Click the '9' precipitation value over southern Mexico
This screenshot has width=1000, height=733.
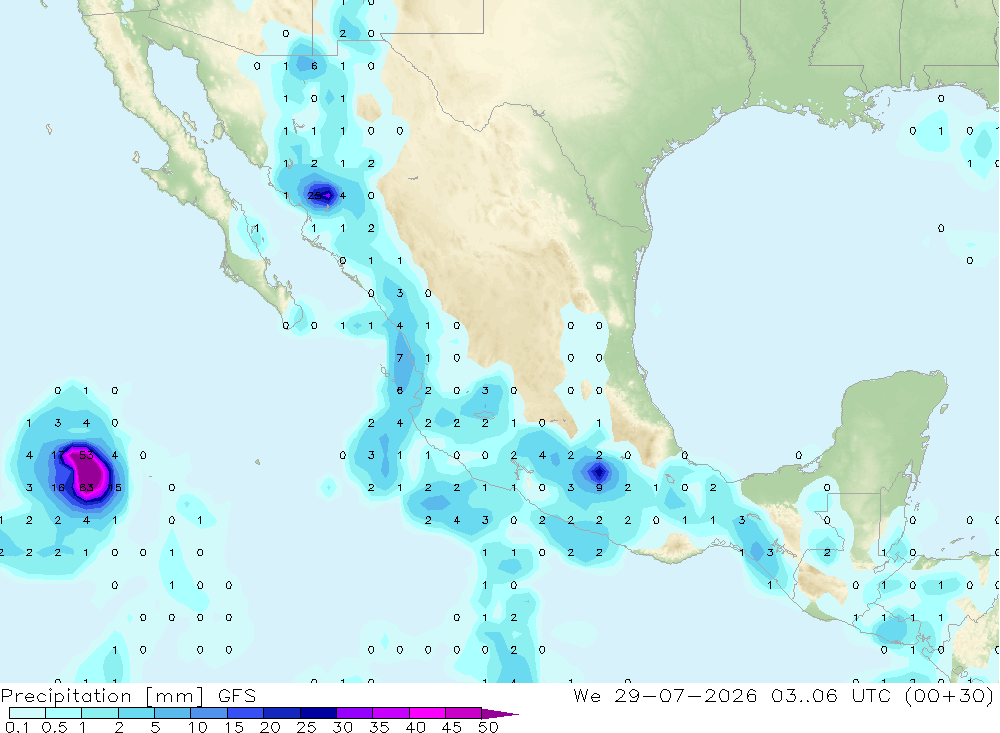tap(599, 487)
